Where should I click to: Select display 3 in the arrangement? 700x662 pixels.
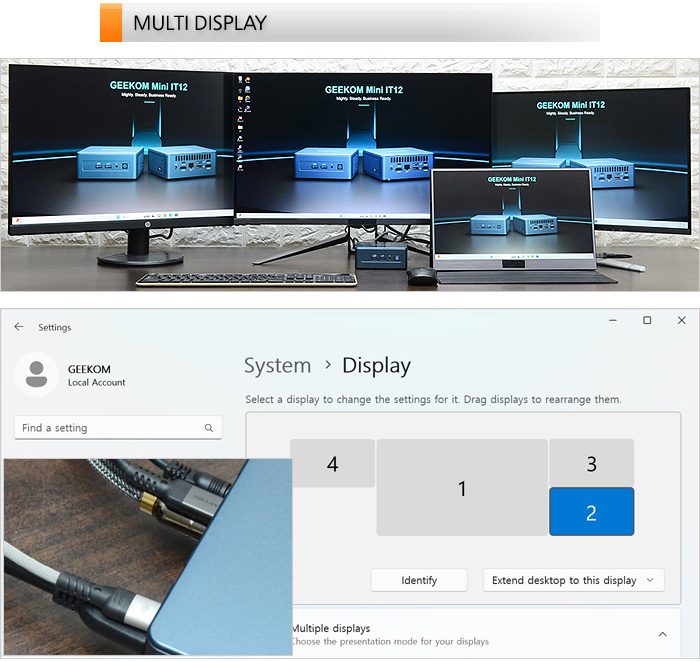pyautogui.click(x=592, y=463)
